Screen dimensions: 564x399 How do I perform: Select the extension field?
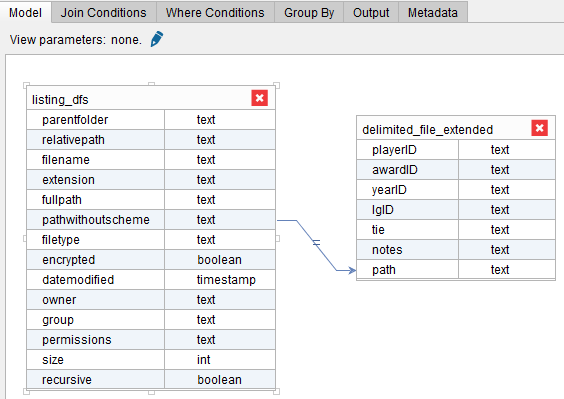click(96, 180)
